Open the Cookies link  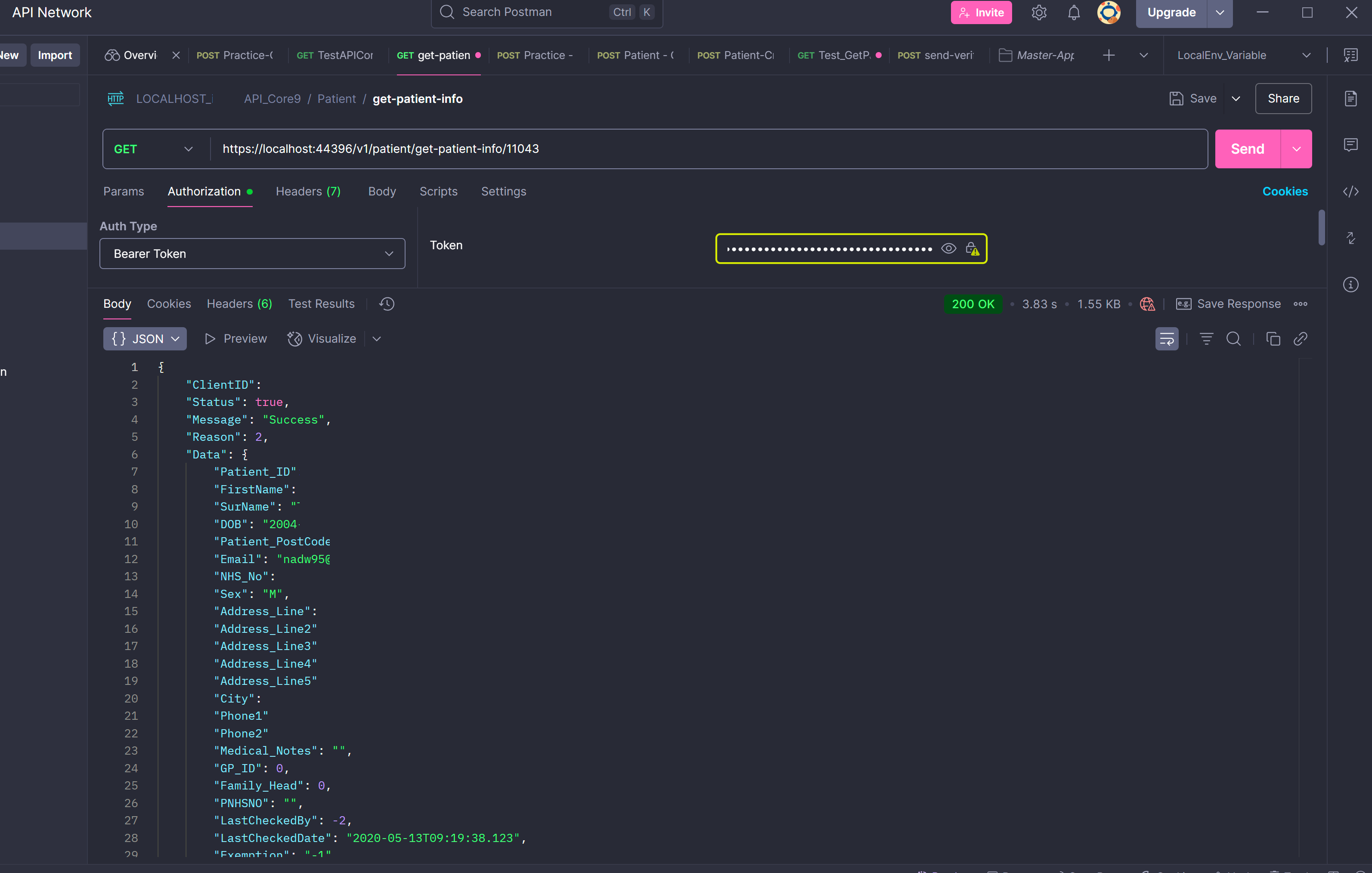[1285, 192]
